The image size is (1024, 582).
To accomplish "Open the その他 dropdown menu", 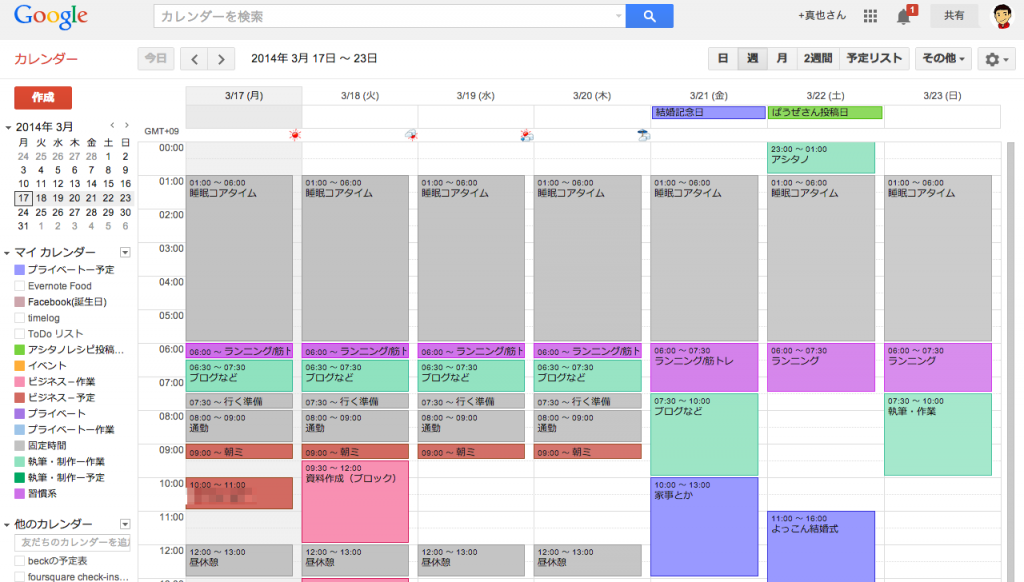I will point(943,59).
